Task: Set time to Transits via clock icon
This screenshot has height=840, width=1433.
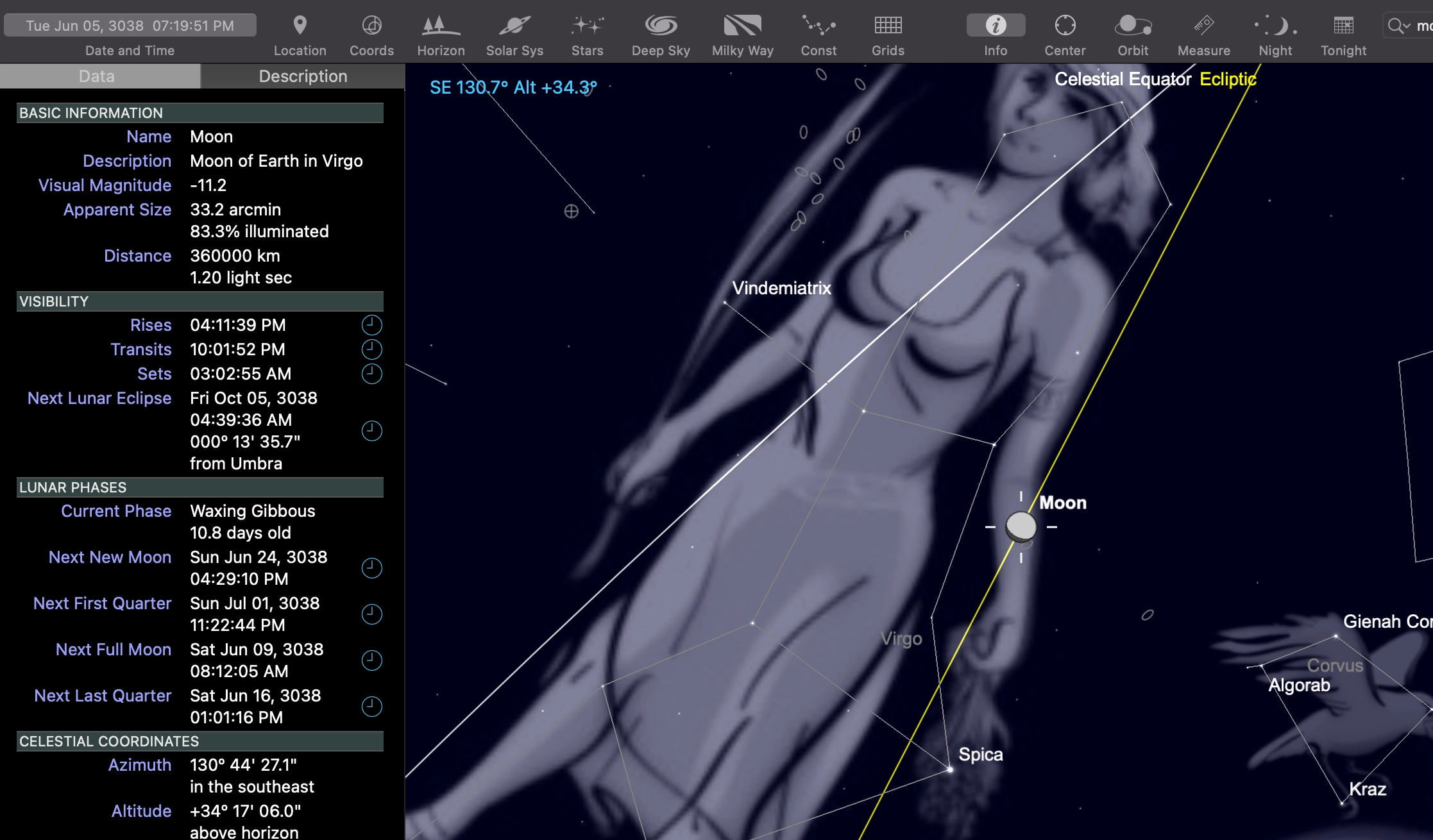Action: click(x=371, y=349)
